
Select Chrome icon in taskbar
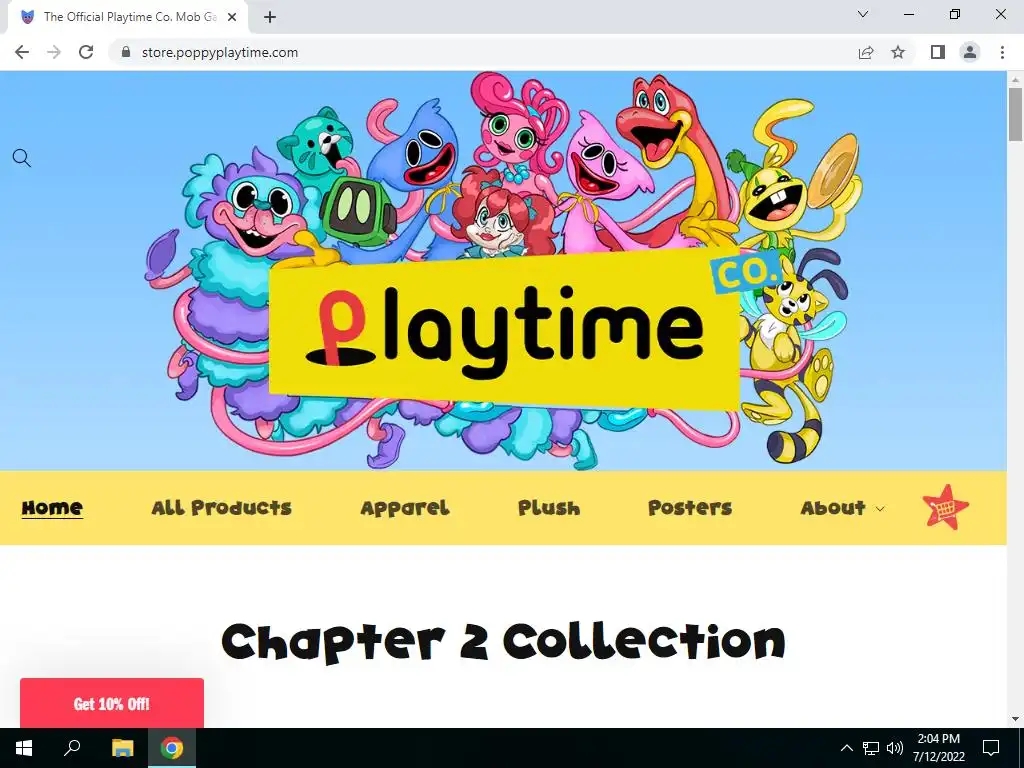point(172,748)
